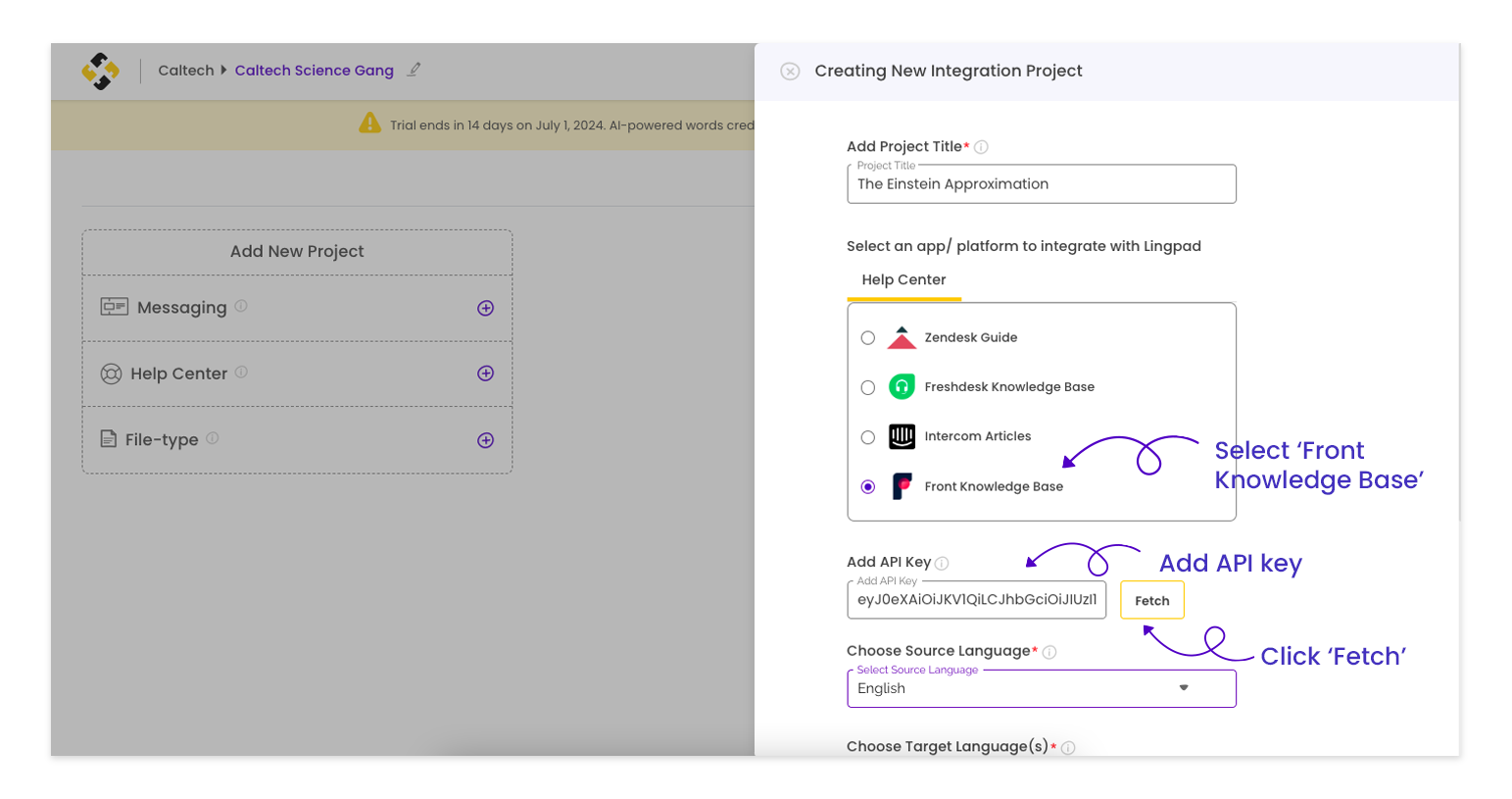The image size is (1512, 799).
Task: Open Choose Source Language info icon
Action: (1049, 652)
